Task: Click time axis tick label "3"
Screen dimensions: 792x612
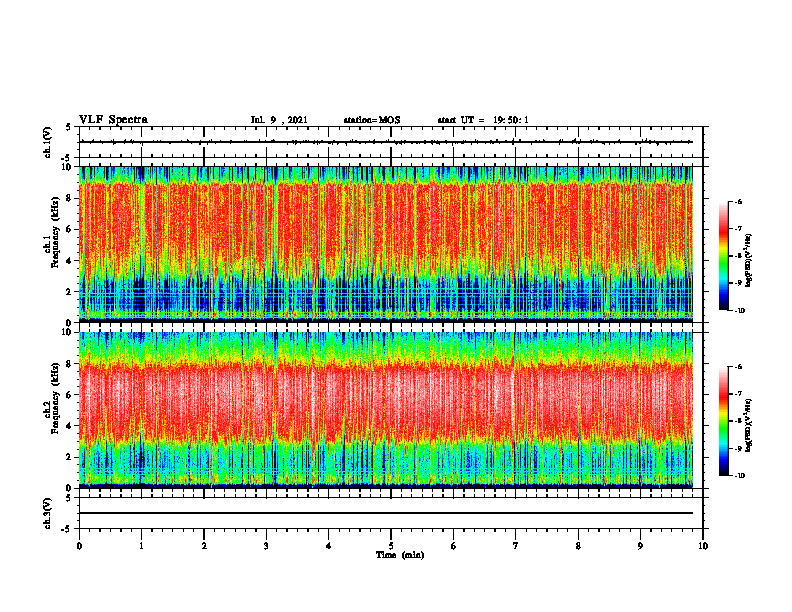Action: pyautogui.click(x=266, y=546)
